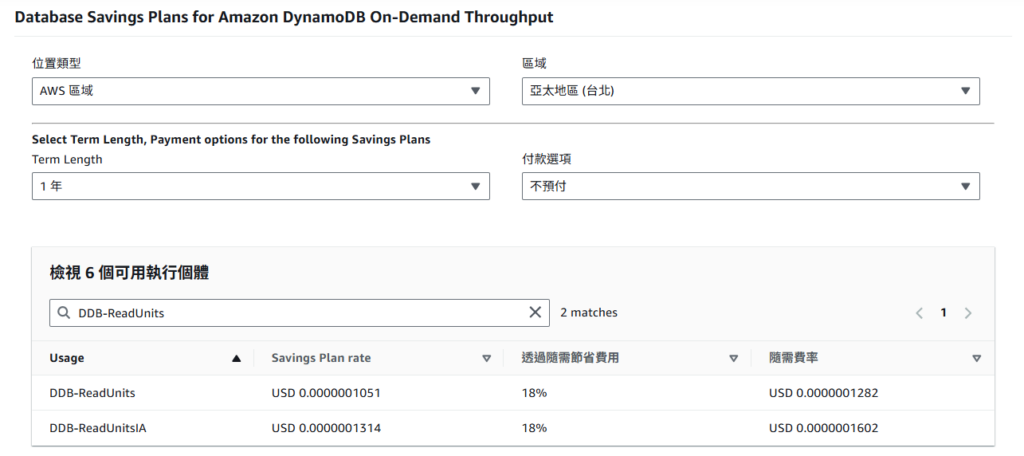The width and height of the screenshot is (1024, 456).
Task: Click the Usage column header
Action: (x=67, y=358)
